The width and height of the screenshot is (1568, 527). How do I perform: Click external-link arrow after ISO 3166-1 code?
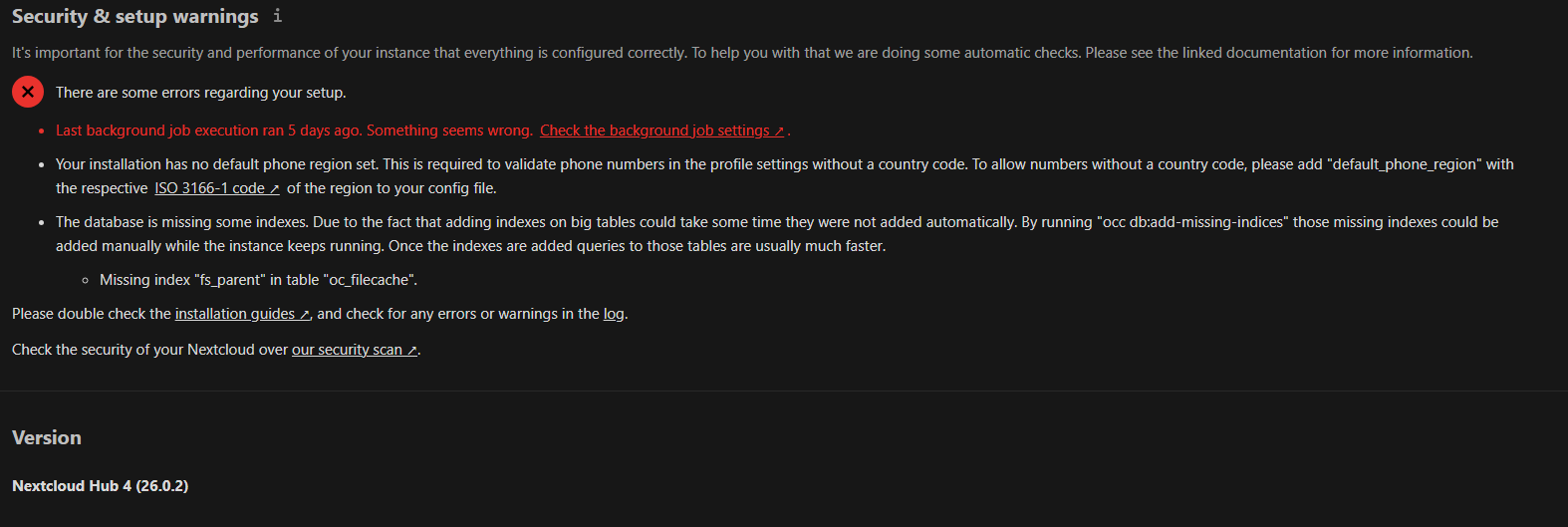pyautogui.click(x=274, y=189)
